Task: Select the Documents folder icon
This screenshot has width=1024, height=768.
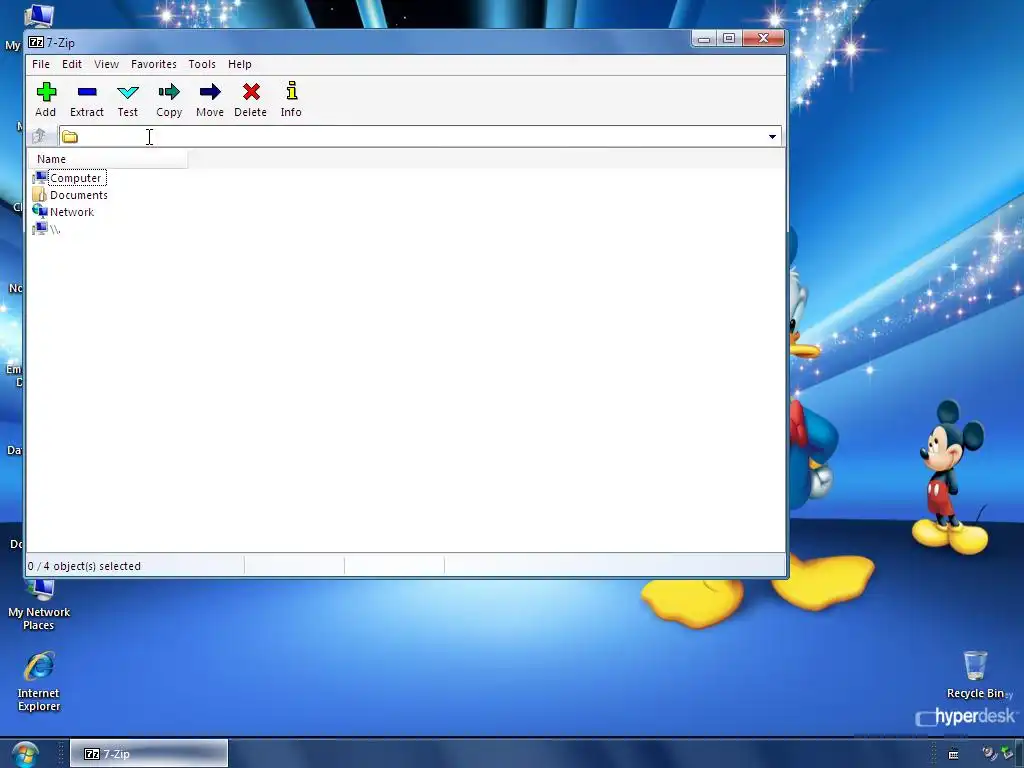Action: point(40,195)
